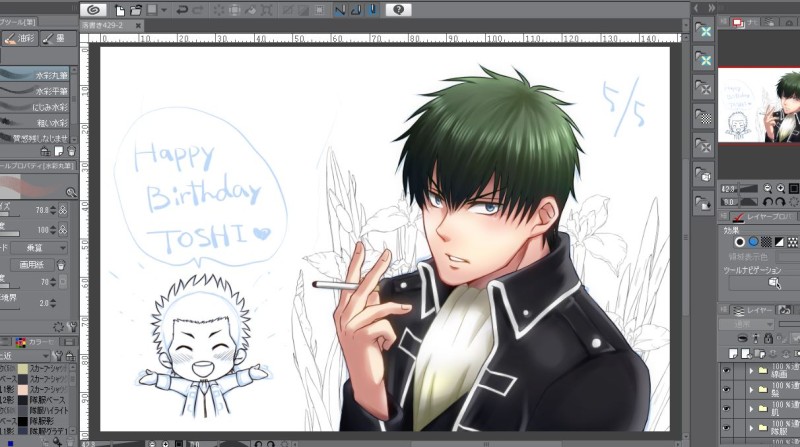Create a new layer folder icon

click(x=759, y=353)
